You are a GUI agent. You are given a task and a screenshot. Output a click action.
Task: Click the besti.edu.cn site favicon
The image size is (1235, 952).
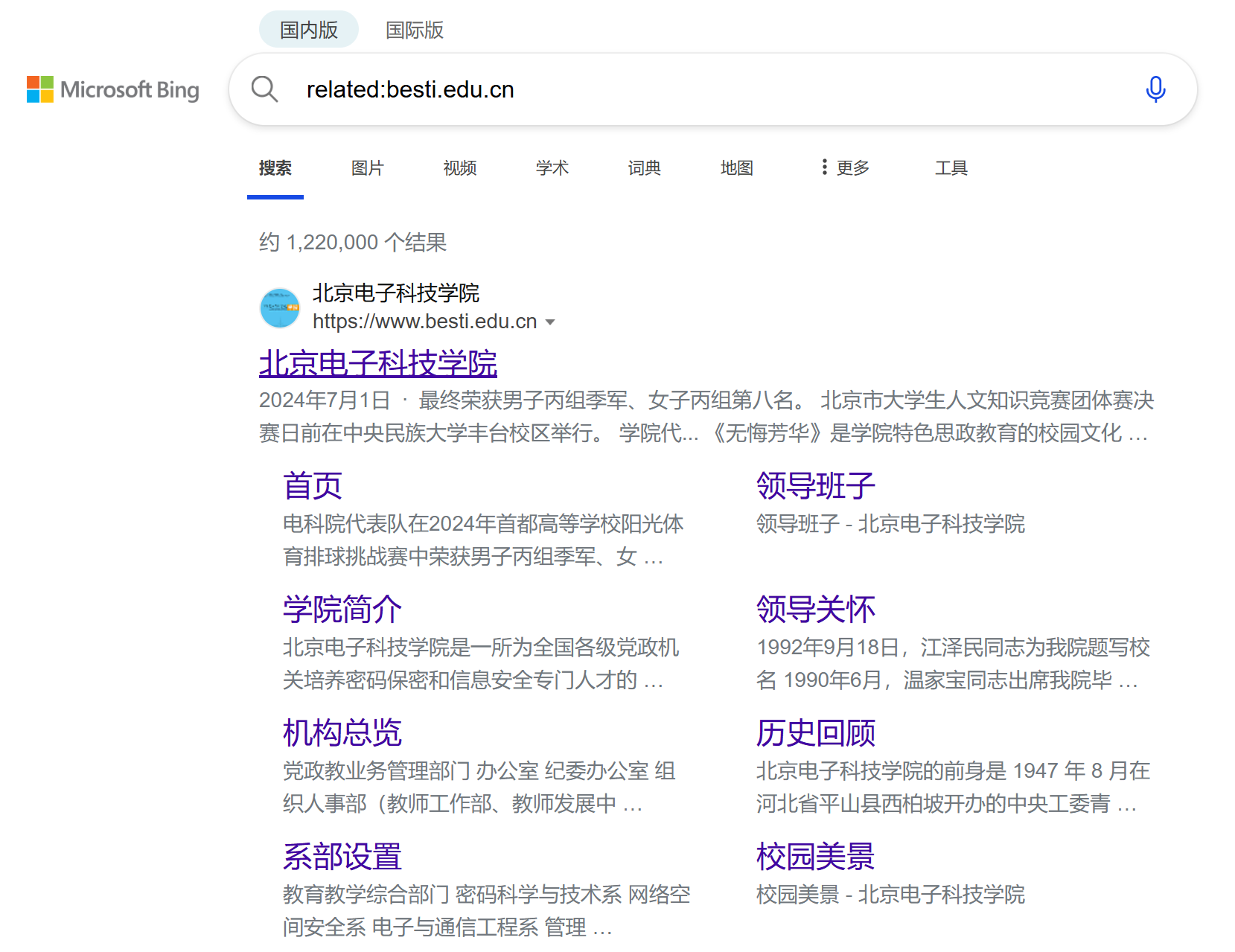tap(280, 307)
